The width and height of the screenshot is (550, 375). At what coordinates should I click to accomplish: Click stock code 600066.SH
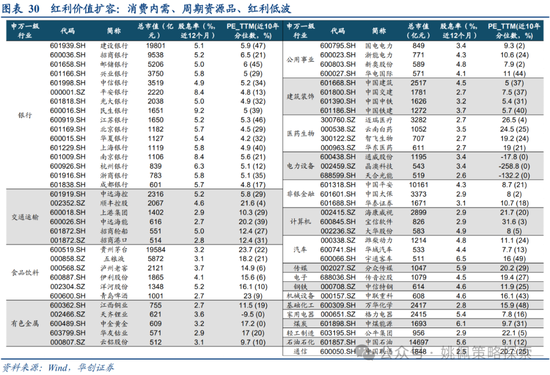pos(338,259)
